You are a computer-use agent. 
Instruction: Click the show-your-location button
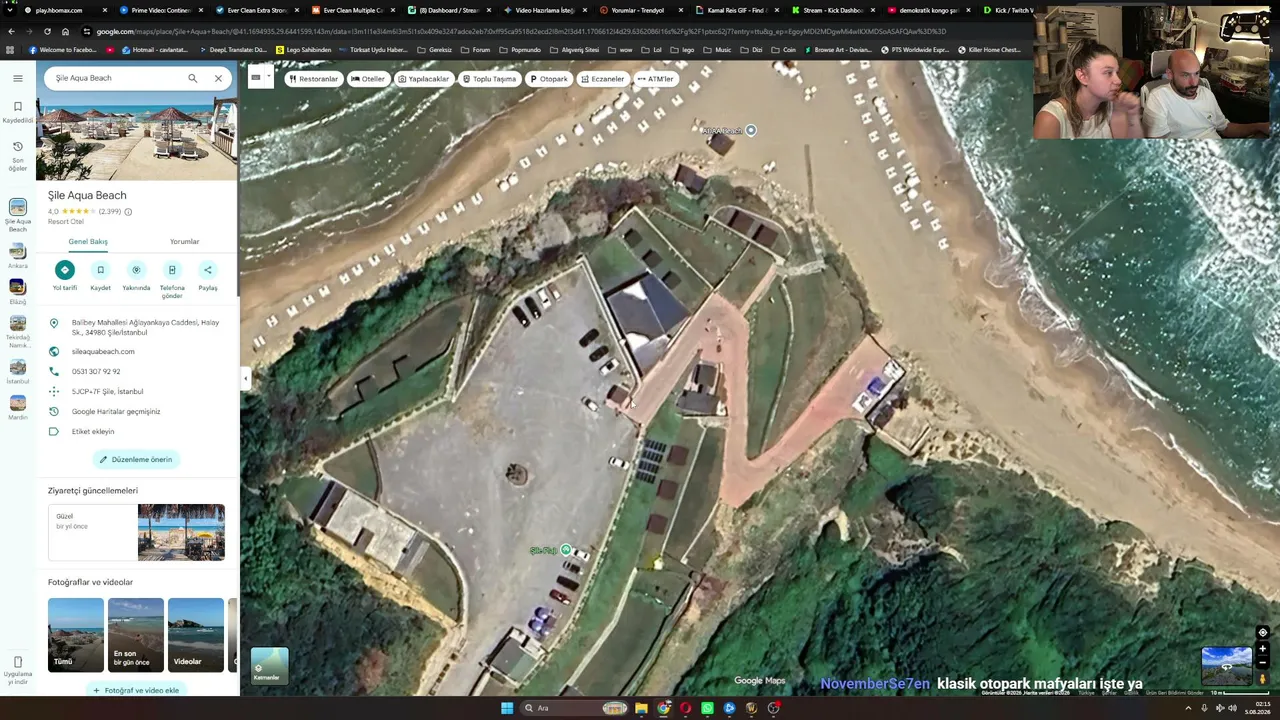coord(1262,632)
